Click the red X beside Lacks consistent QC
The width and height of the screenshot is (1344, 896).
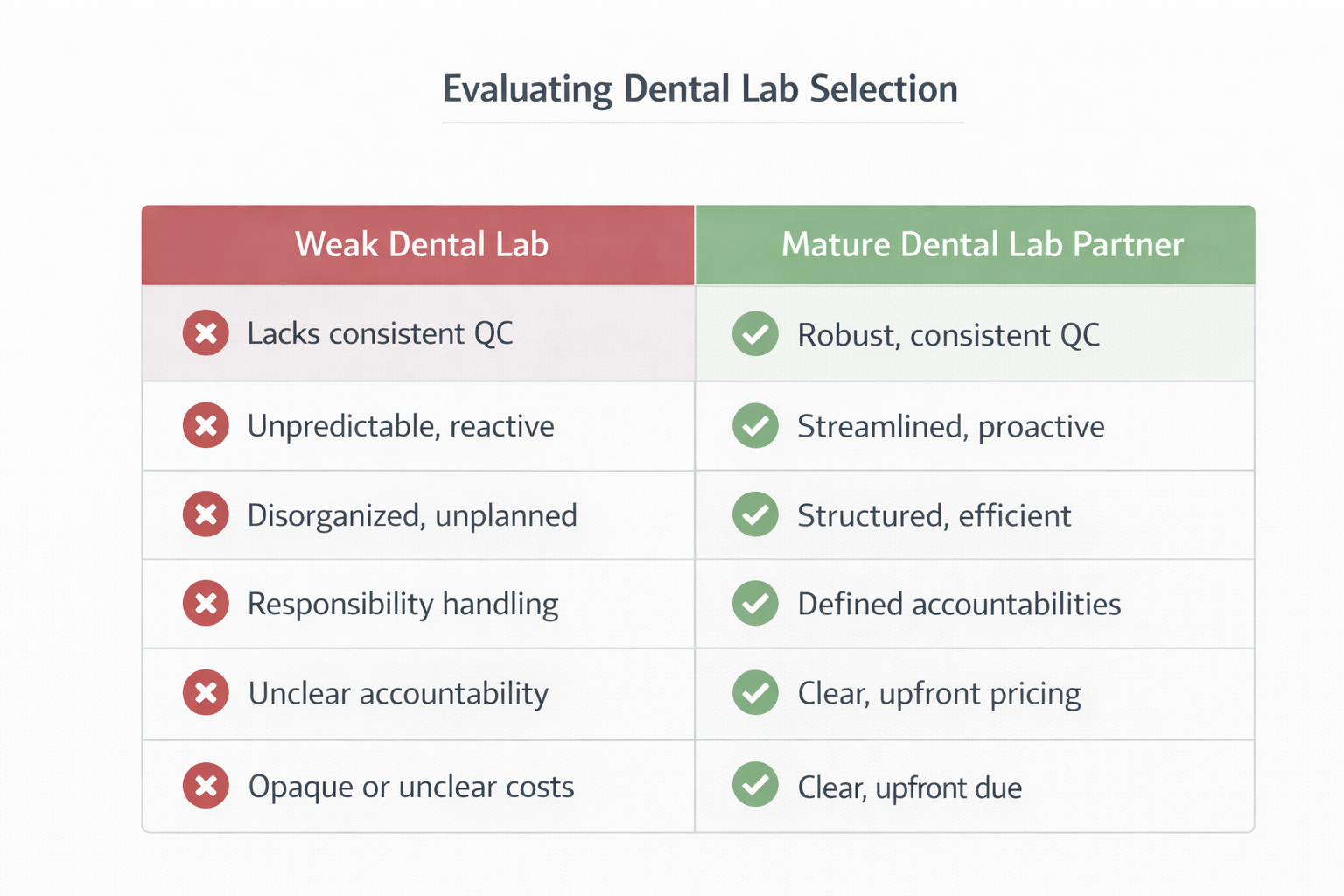tap(206, 333)
